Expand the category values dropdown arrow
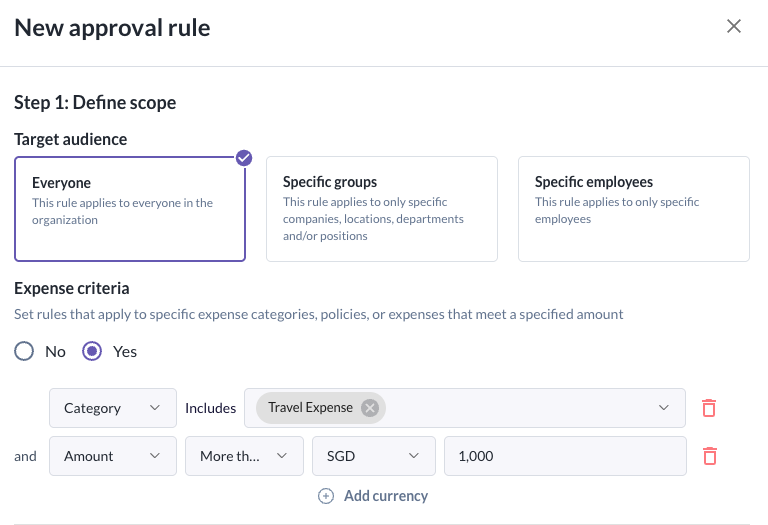The width and height of the screenshot is (768, 525). tap(665, 408)
